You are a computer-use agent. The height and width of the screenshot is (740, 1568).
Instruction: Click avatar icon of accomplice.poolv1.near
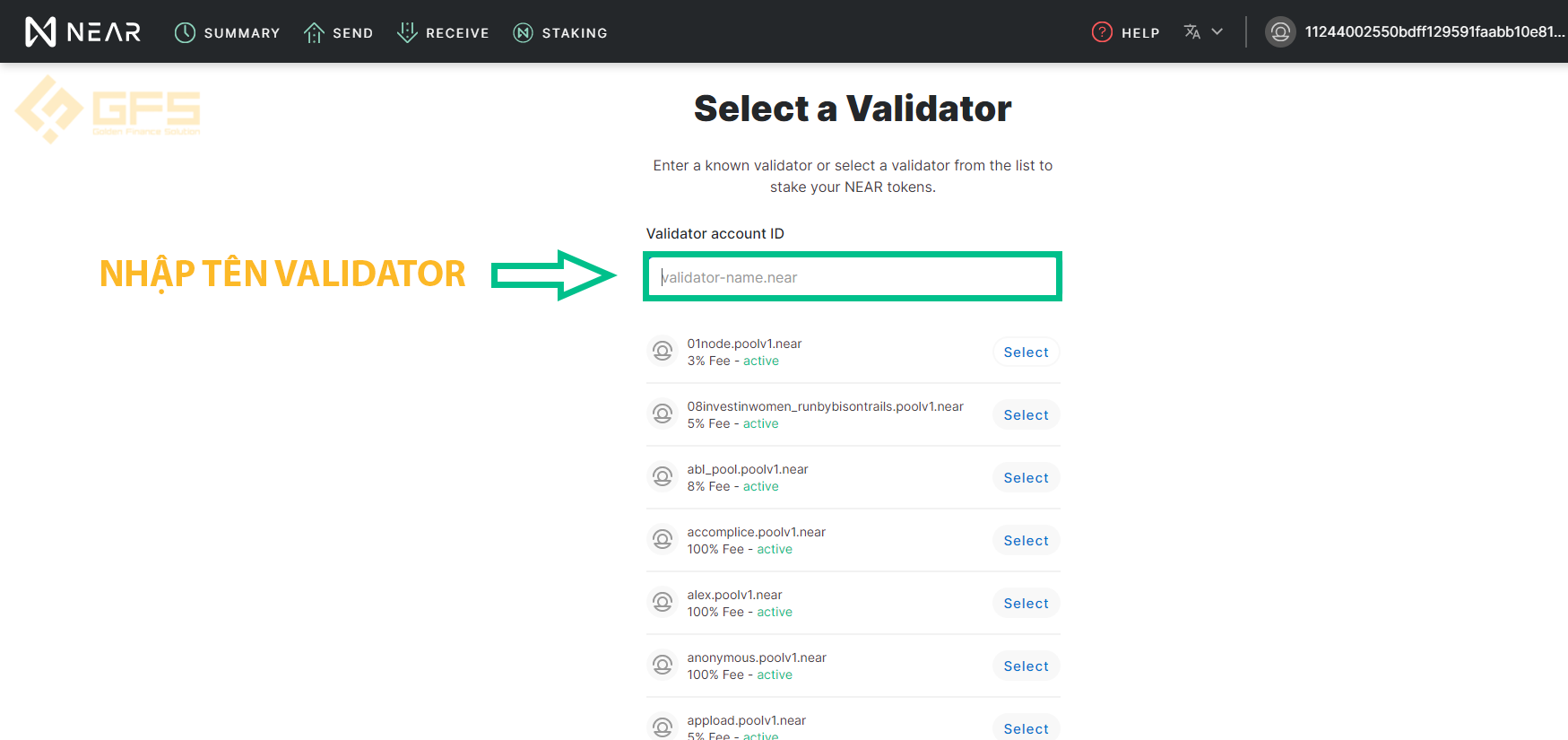(663, 539)
